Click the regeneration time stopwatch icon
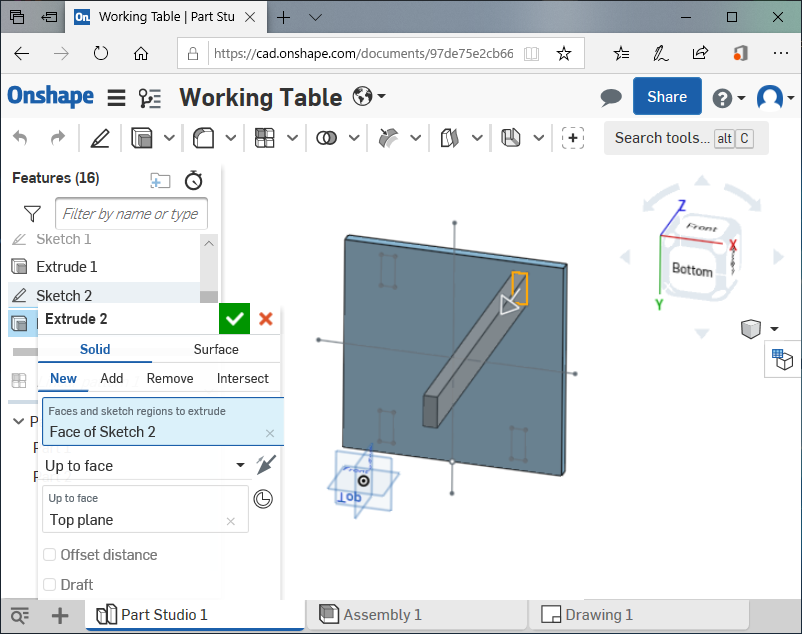 [194, 180]
